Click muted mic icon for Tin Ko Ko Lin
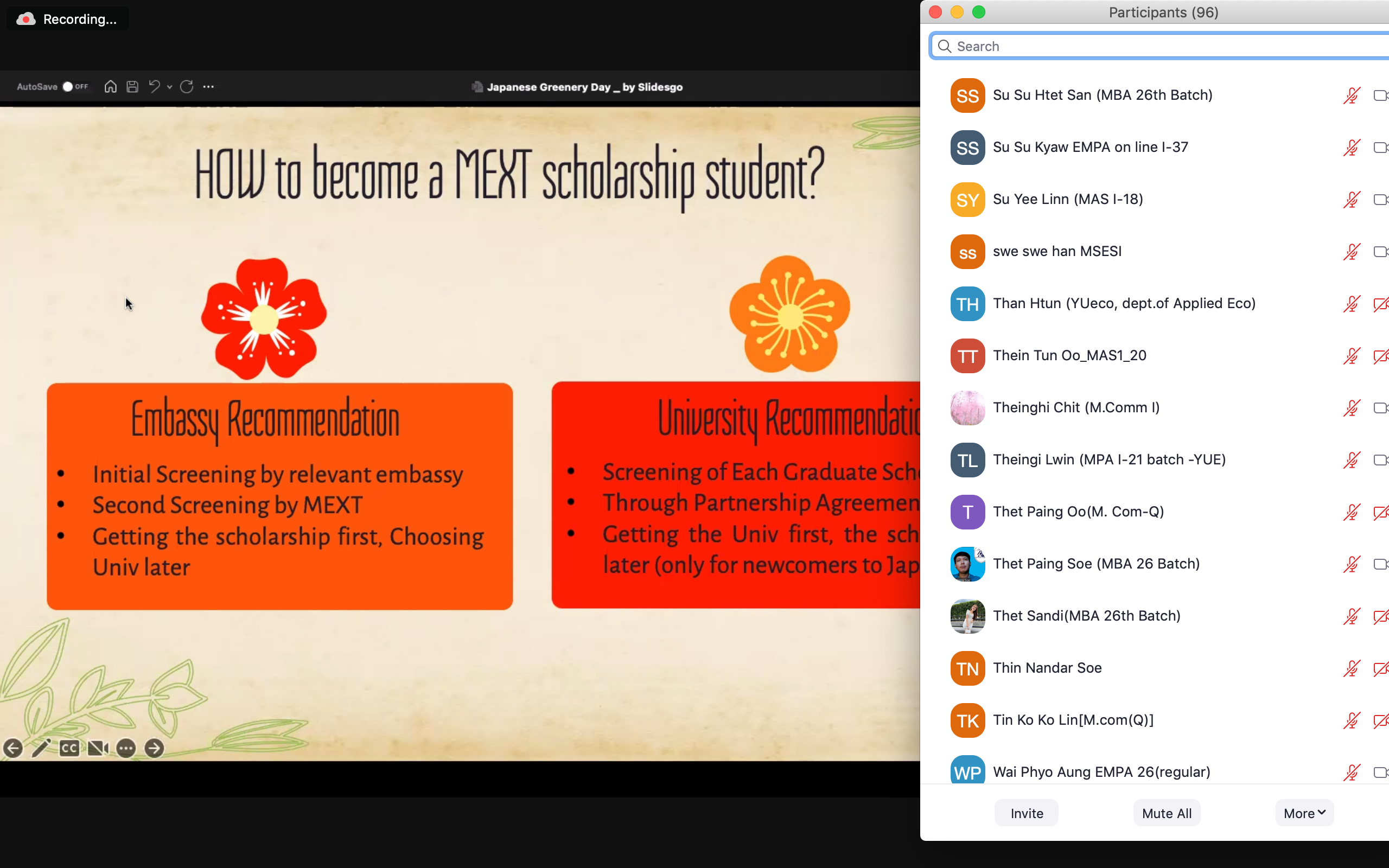1389x868 pixels. pyautogui.click(x=1352, y=720)
